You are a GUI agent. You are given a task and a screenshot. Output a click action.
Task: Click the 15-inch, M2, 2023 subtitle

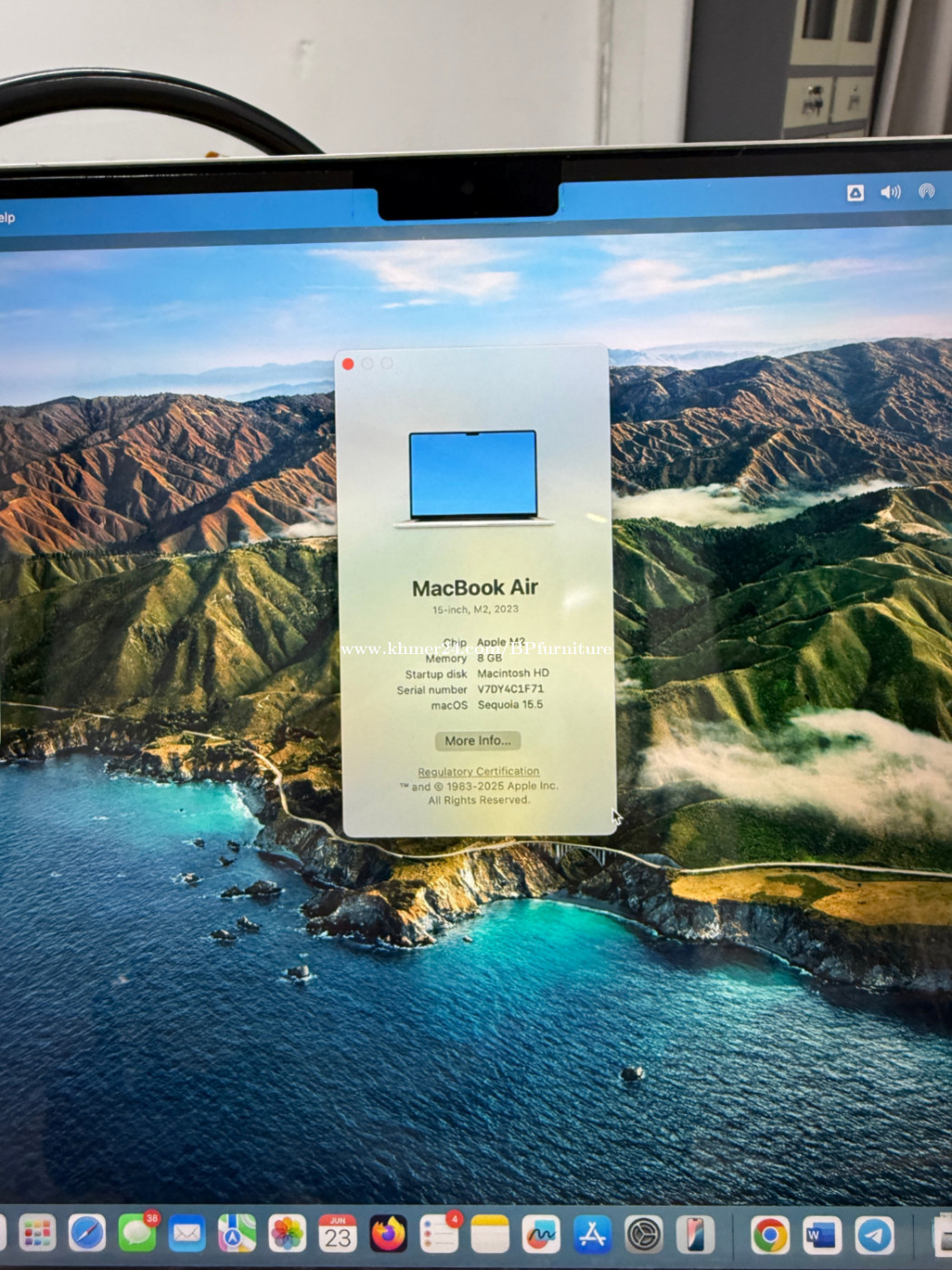[475, 610]
